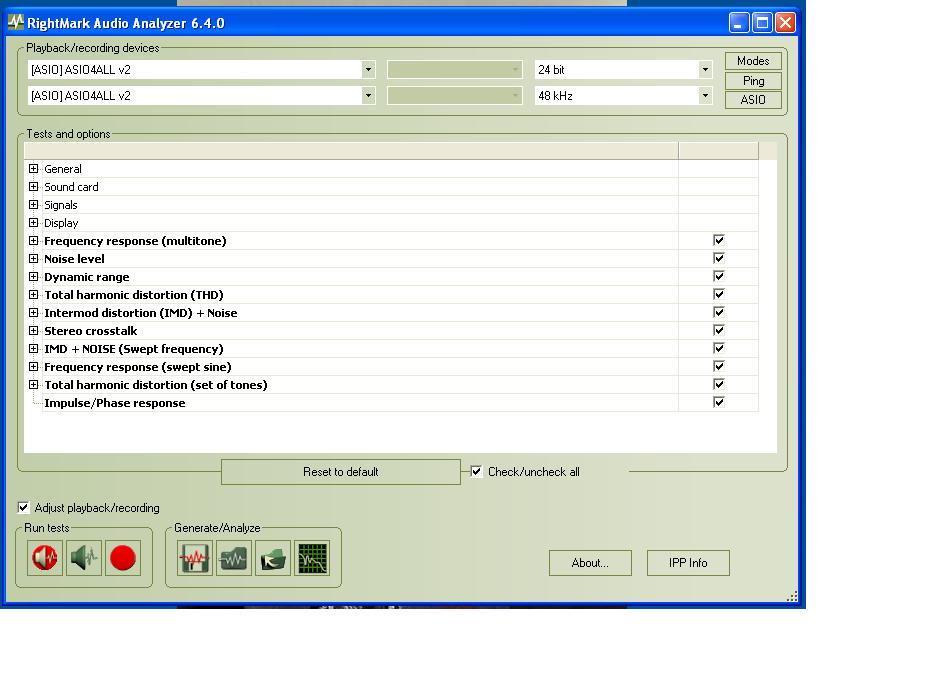
Task: Open the 24 bit depth dropdown
Action: (x=705, y=69)
